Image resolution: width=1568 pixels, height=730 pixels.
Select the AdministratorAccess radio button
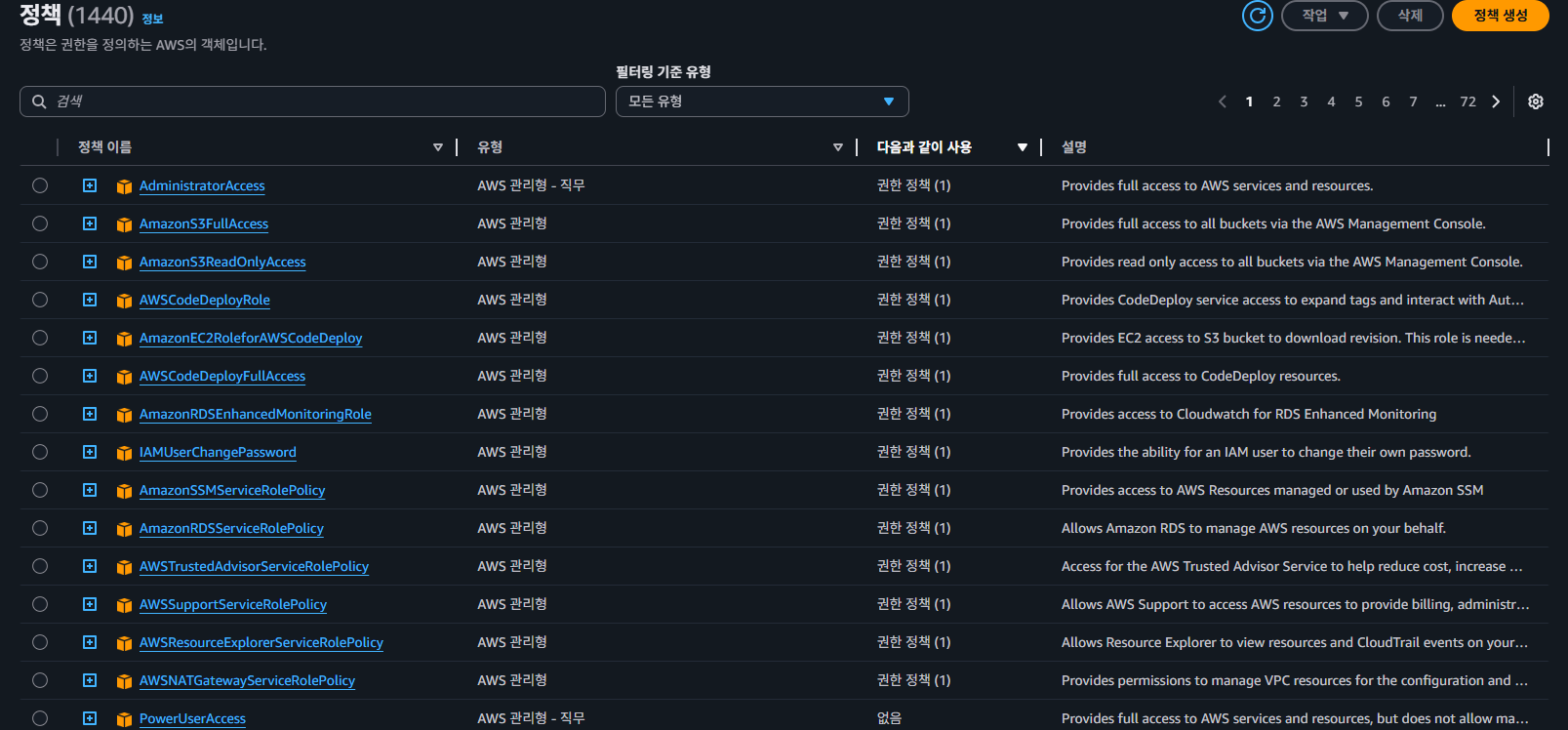pos(40,185)
